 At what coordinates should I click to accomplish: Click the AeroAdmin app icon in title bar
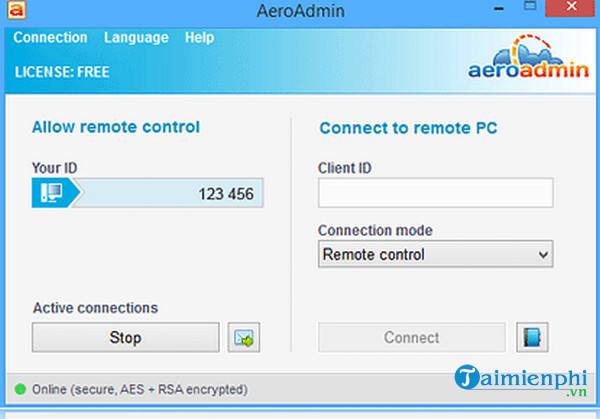pyautogui.click(x=16, y=10)
